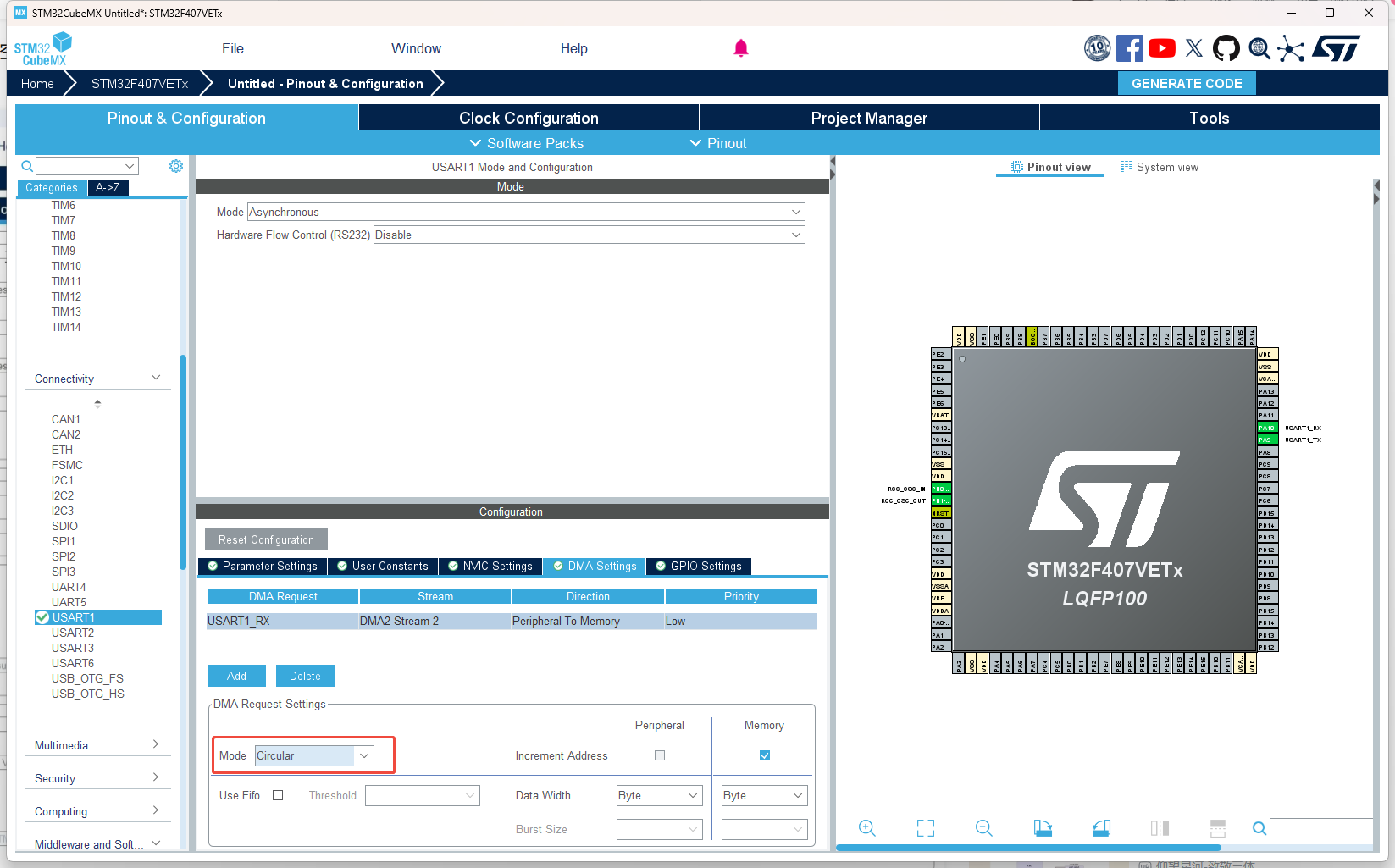Select the USART1_RX DMA request row
Viewport: 1395px width, 868px height.
pyautogui.click(x=512, y=621)
